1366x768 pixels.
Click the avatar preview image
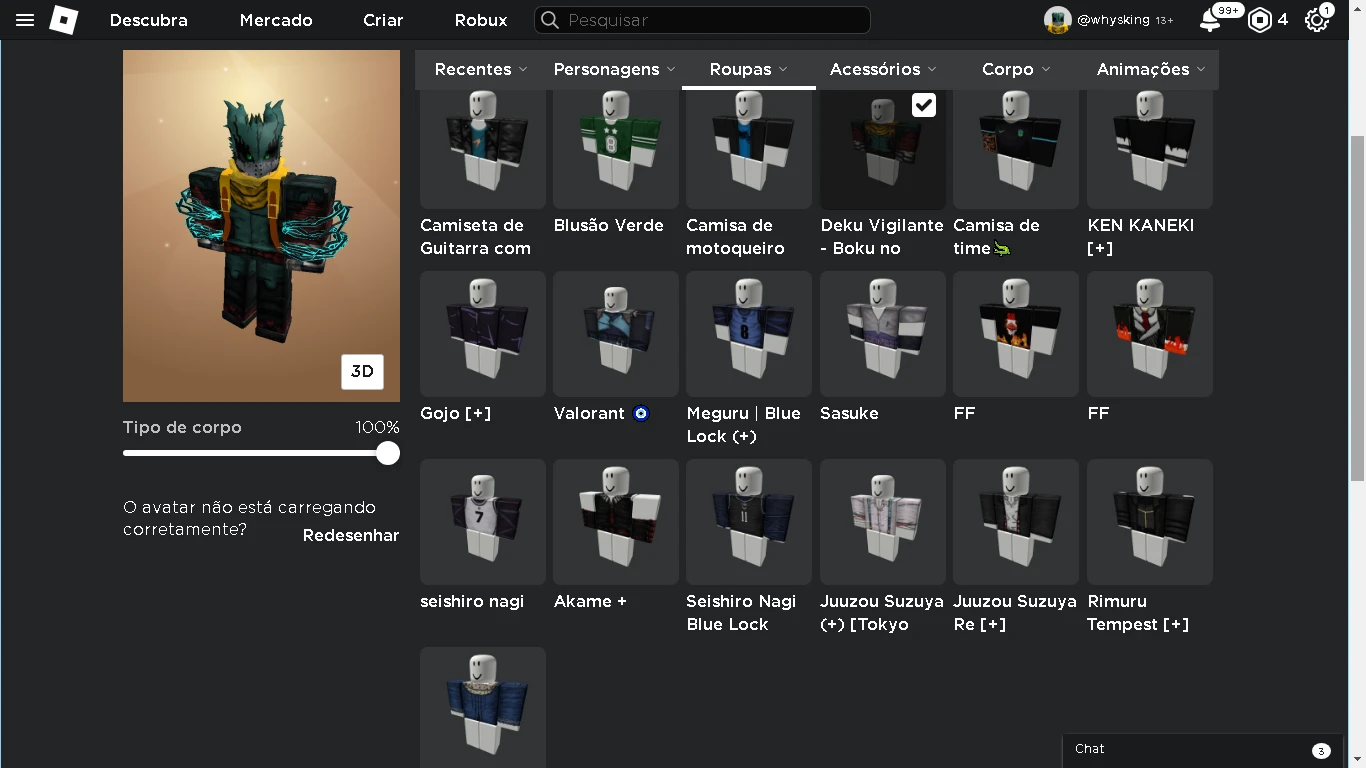pos(261,226)
